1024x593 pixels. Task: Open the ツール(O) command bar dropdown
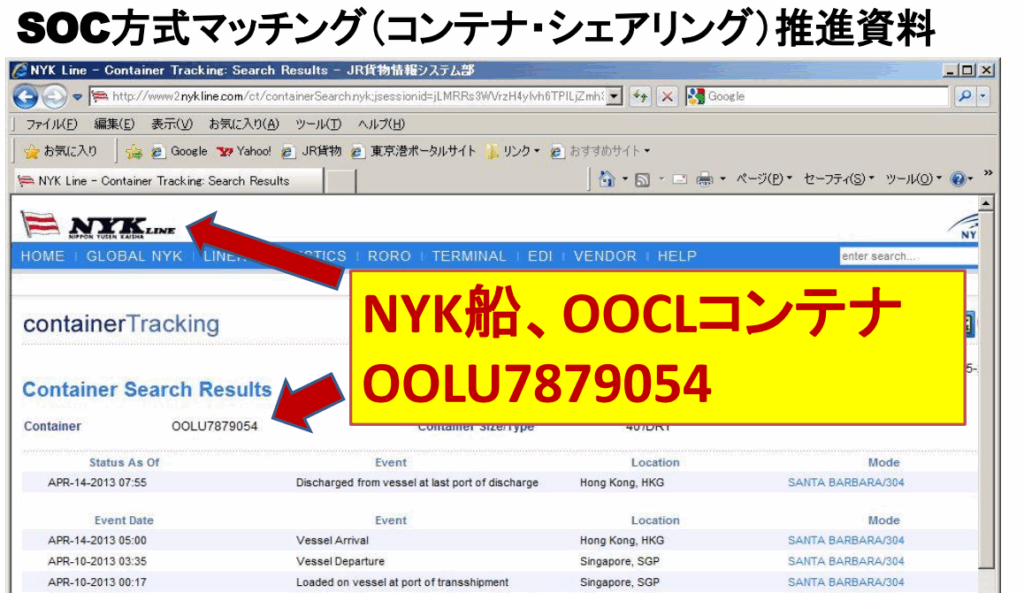[x=914, y=179]
